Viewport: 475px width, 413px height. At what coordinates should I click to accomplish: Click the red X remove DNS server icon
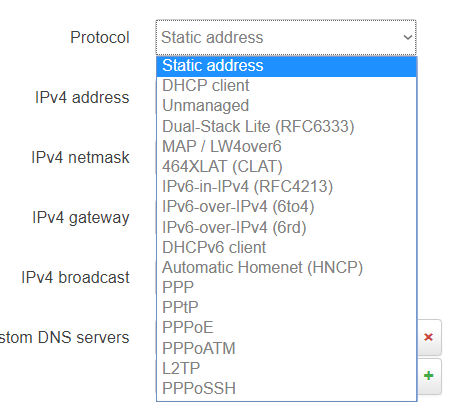429,337
